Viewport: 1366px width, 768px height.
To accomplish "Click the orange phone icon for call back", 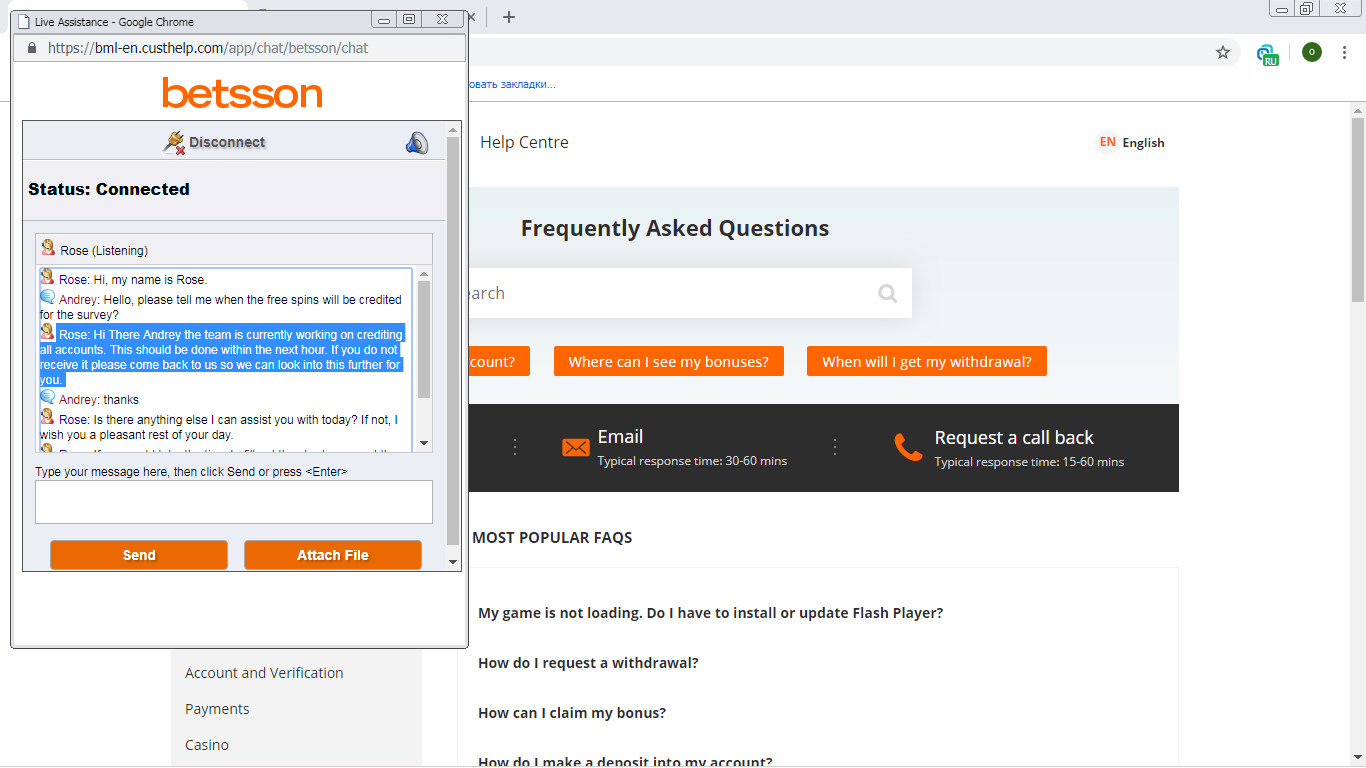I will pyautogui.click(x=909, y=447).
